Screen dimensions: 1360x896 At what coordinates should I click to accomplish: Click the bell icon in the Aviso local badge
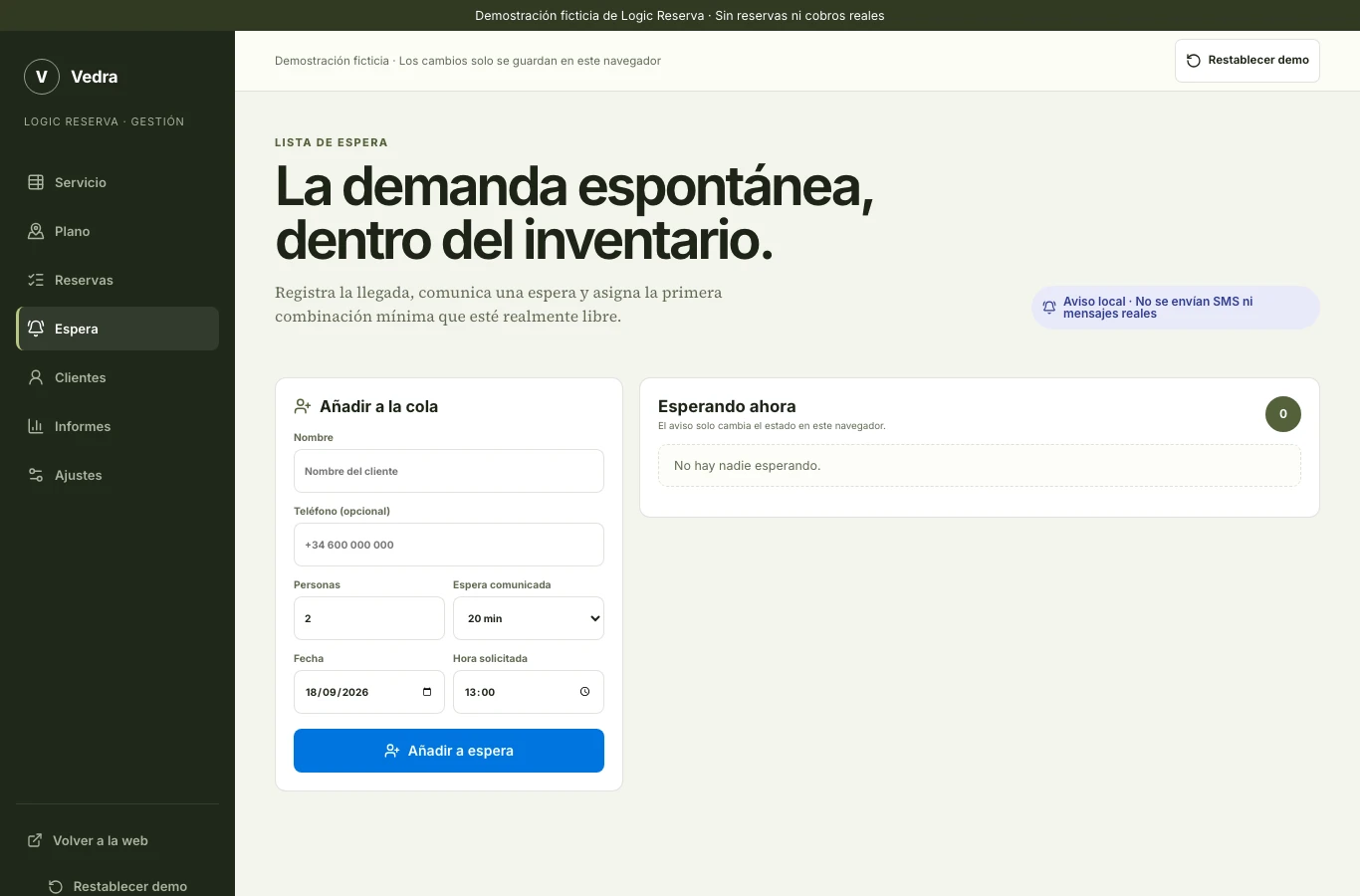click(1049, 308)
